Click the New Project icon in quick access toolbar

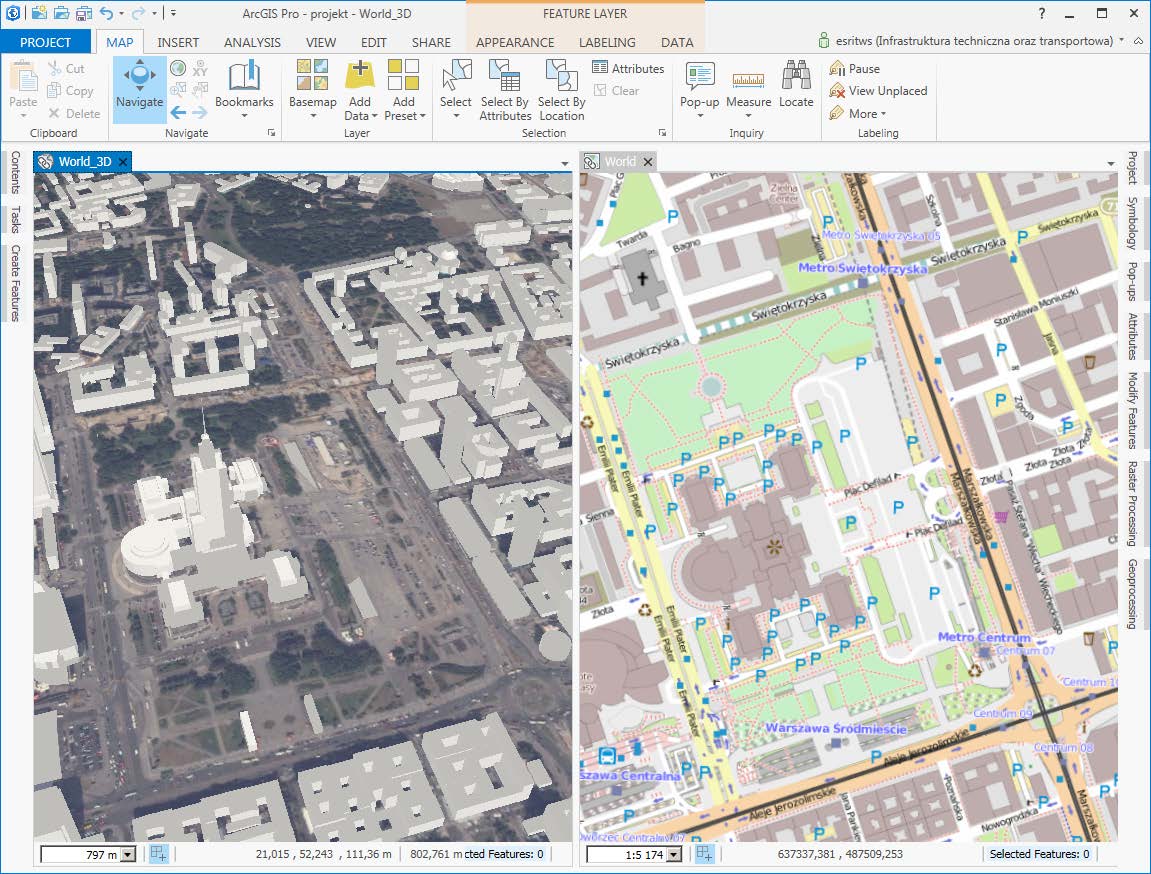point(39,13)
